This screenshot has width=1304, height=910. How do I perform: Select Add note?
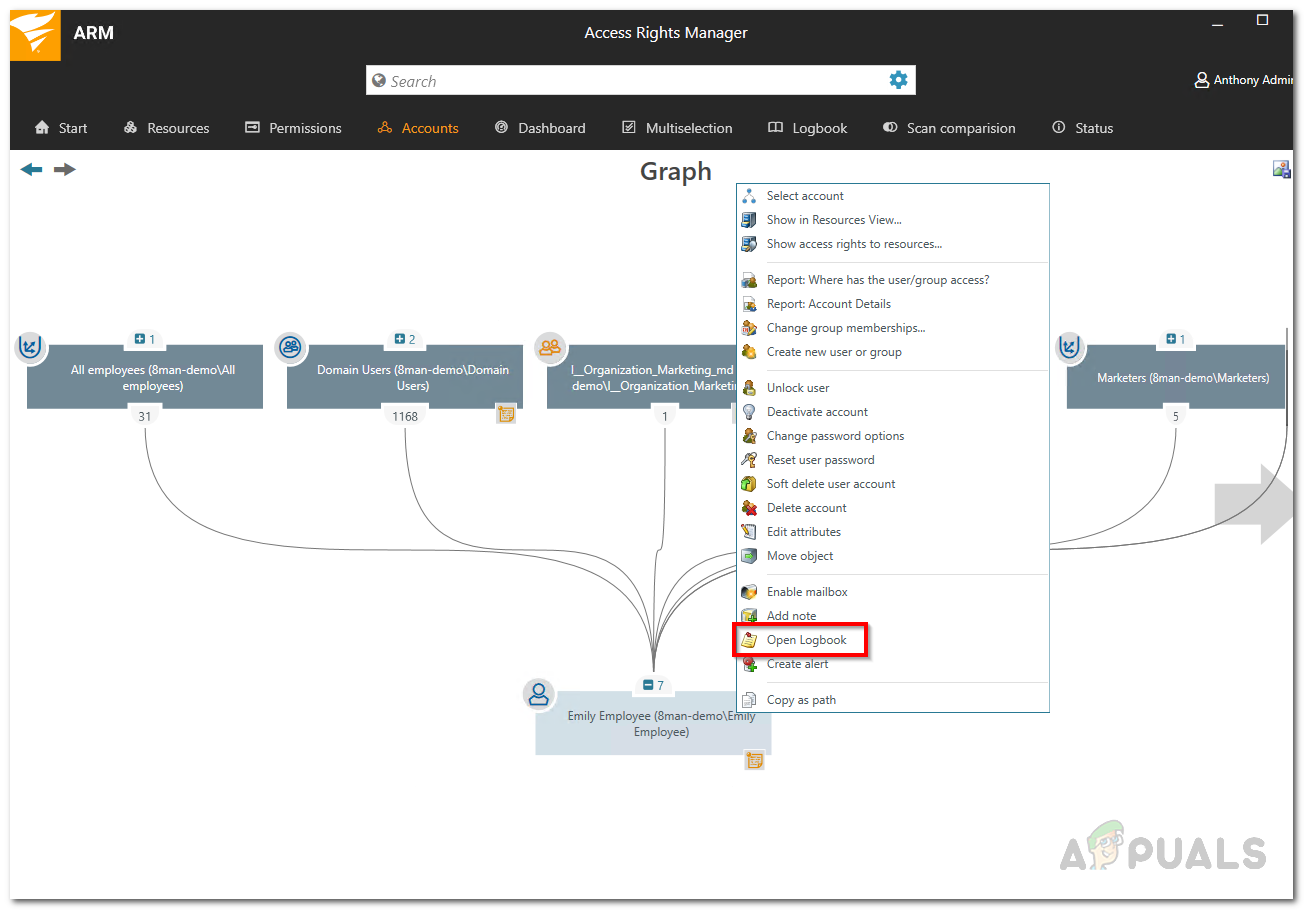(x=893, y=616)
